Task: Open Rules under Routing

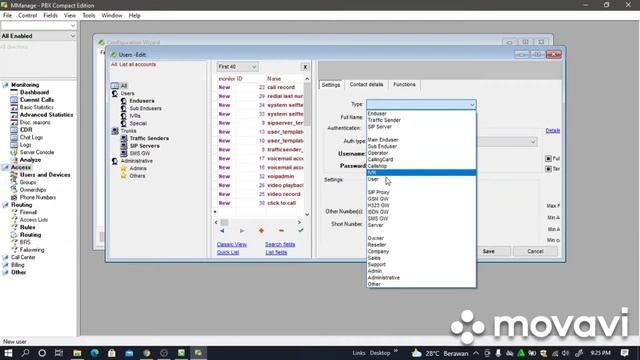Action: coord(27,227)
